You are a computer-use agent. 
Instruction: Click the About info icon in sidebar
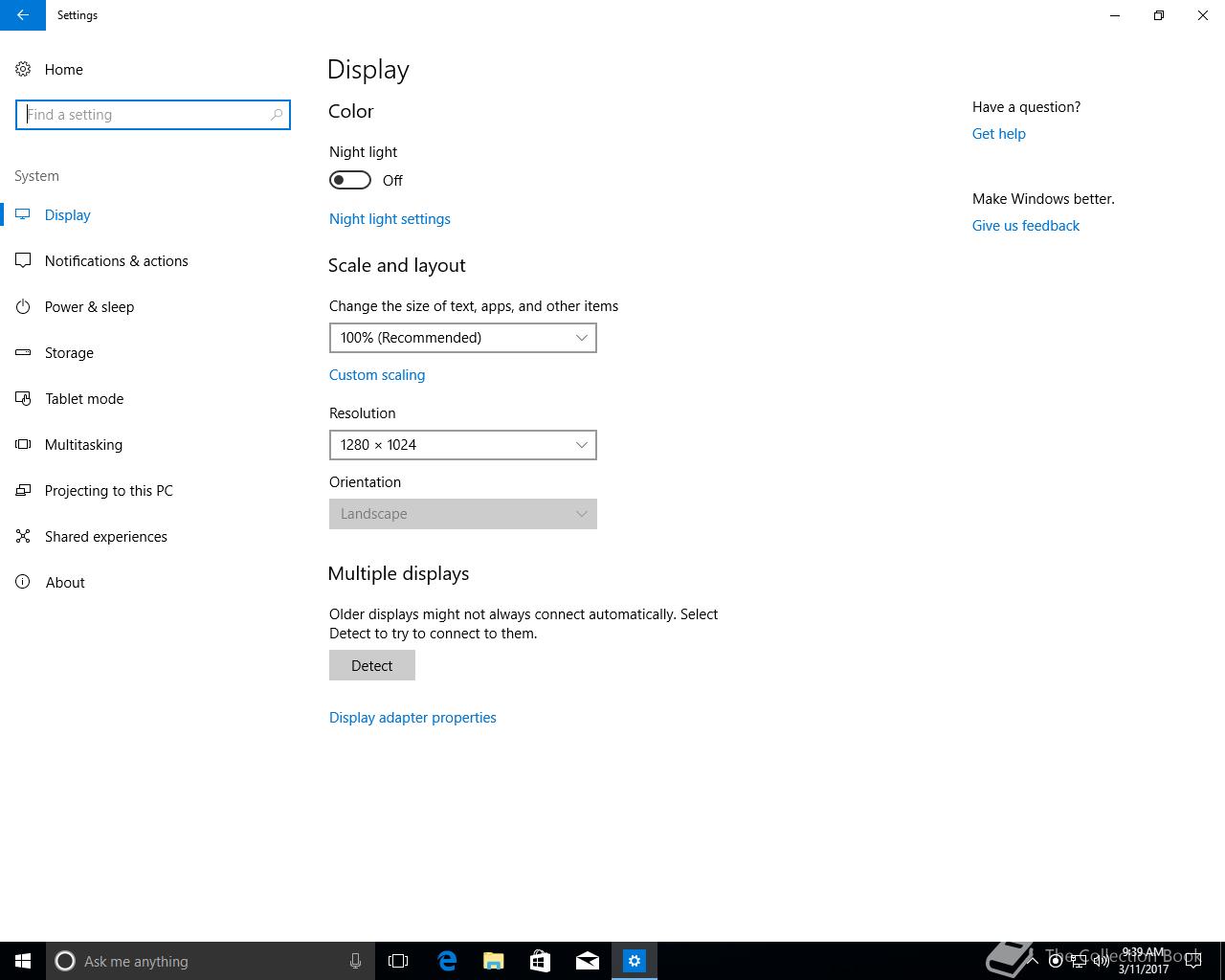tap(23, 582)
